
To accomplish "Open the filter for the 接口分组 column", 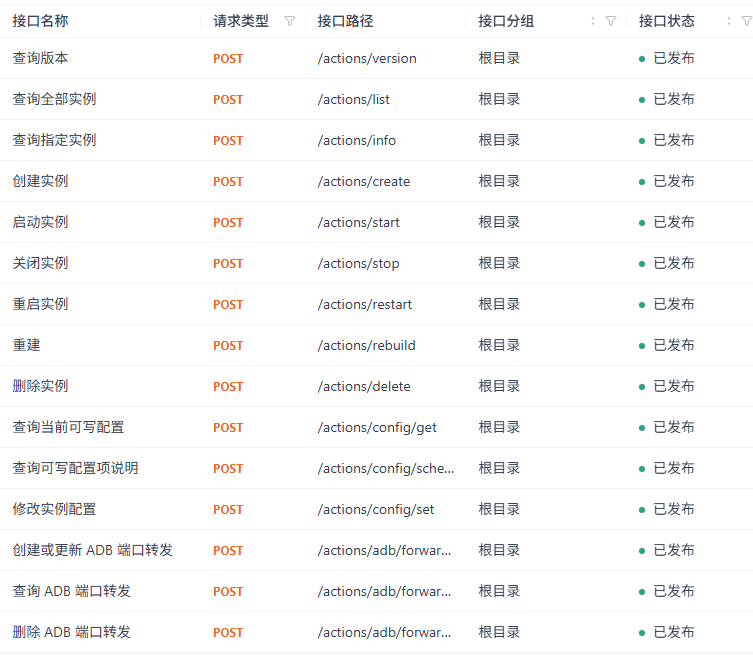I will [610, 21].
